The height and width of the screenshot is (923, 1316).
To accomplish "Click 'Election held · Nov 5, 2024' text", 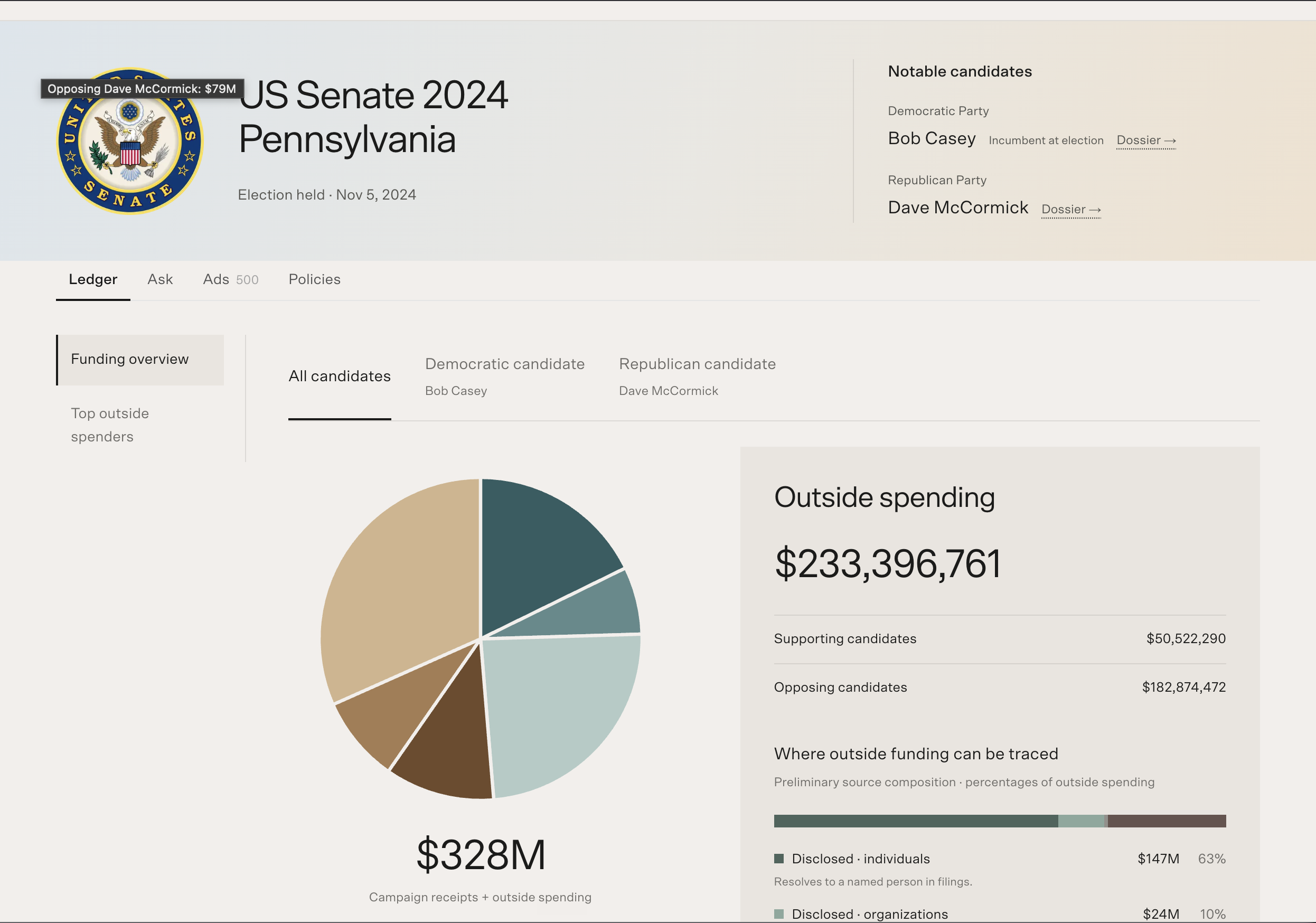I will coord(327,195).
